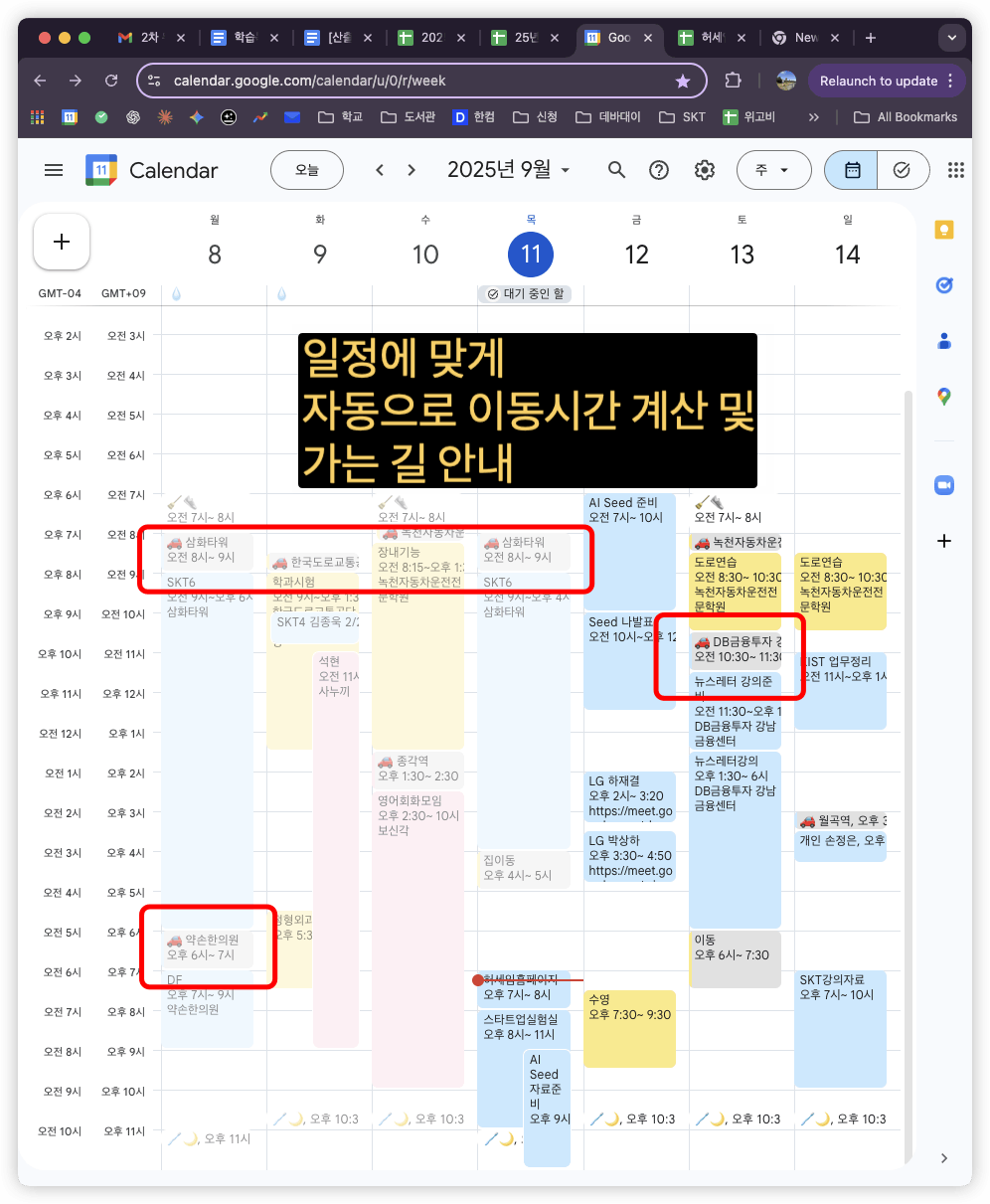
Task: Click the Google Calendar logo
Action: 101,170
